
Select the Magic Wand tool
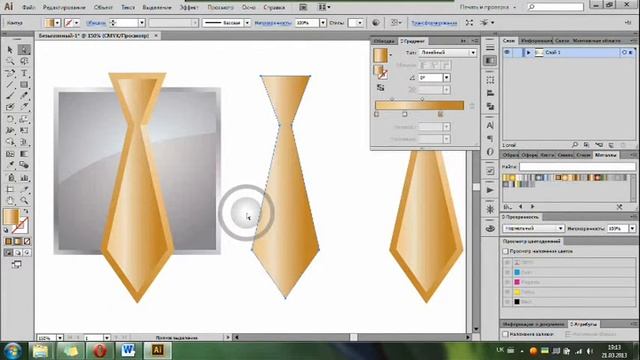(x=10, y=61)
